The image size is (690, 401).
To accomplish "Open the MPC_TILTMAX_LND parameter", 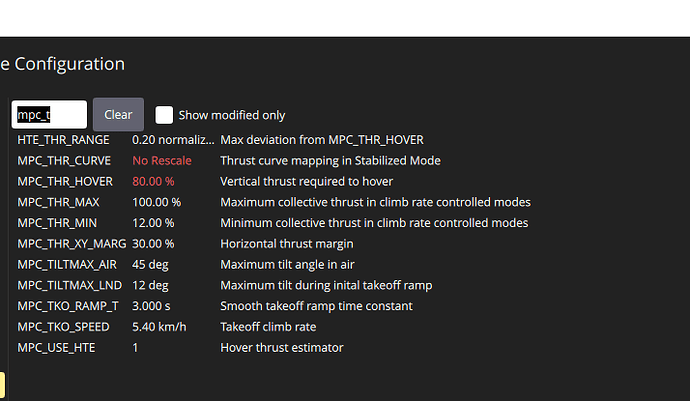I will click(69, 285).
